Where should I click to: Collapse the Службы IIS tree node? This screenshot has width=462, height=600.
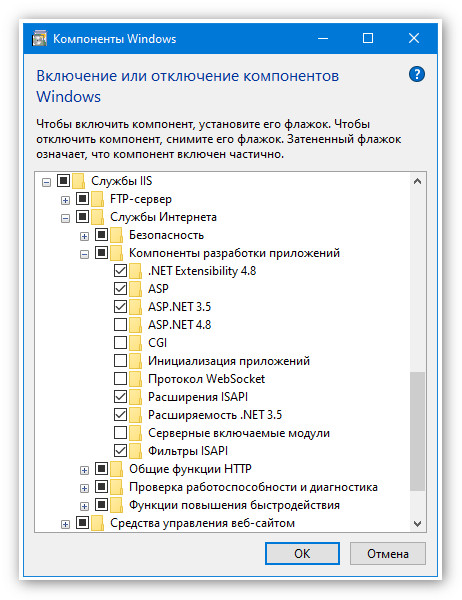click(x=46, y=182)
